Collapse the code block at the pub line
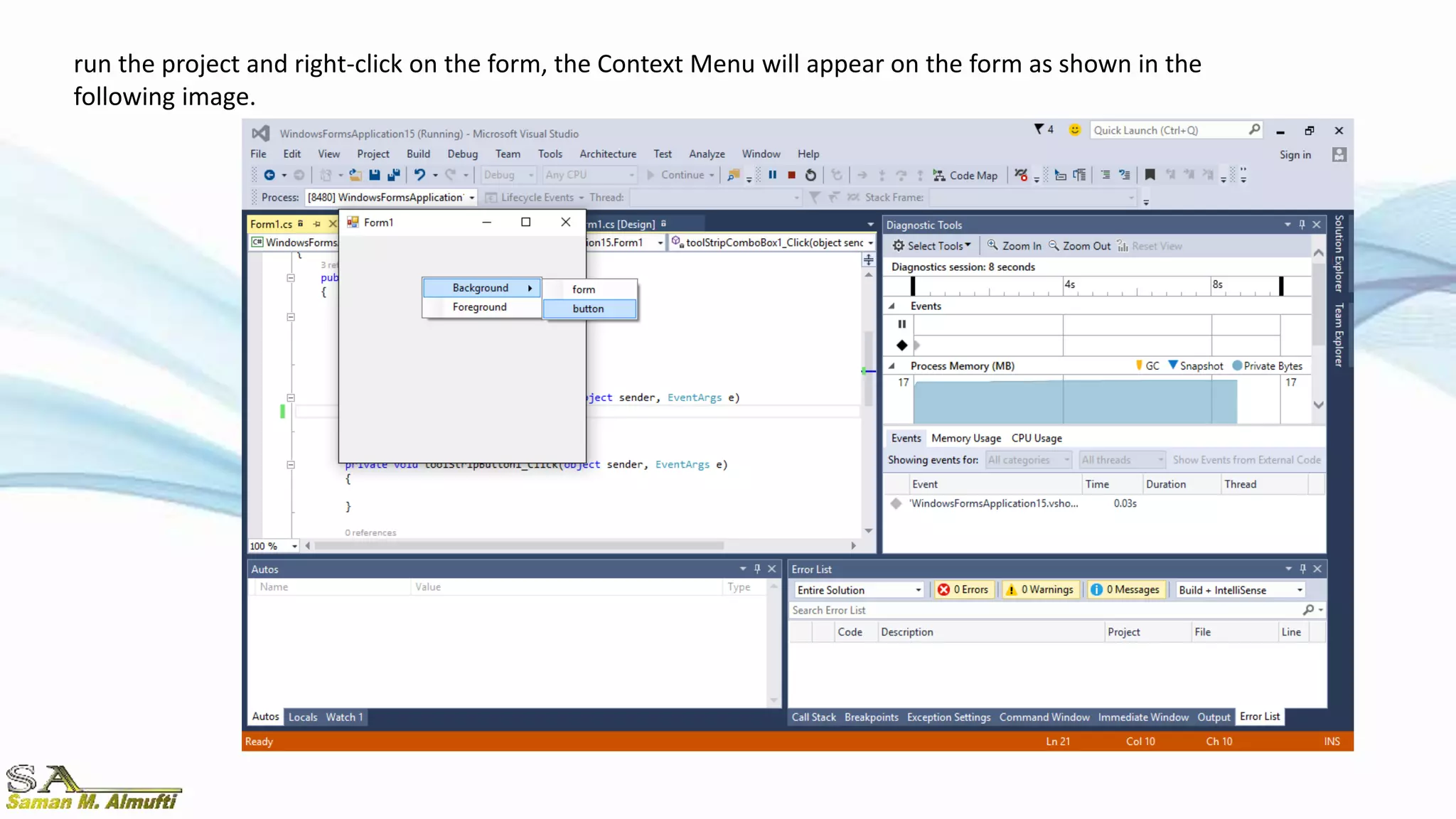 (291, 278)
